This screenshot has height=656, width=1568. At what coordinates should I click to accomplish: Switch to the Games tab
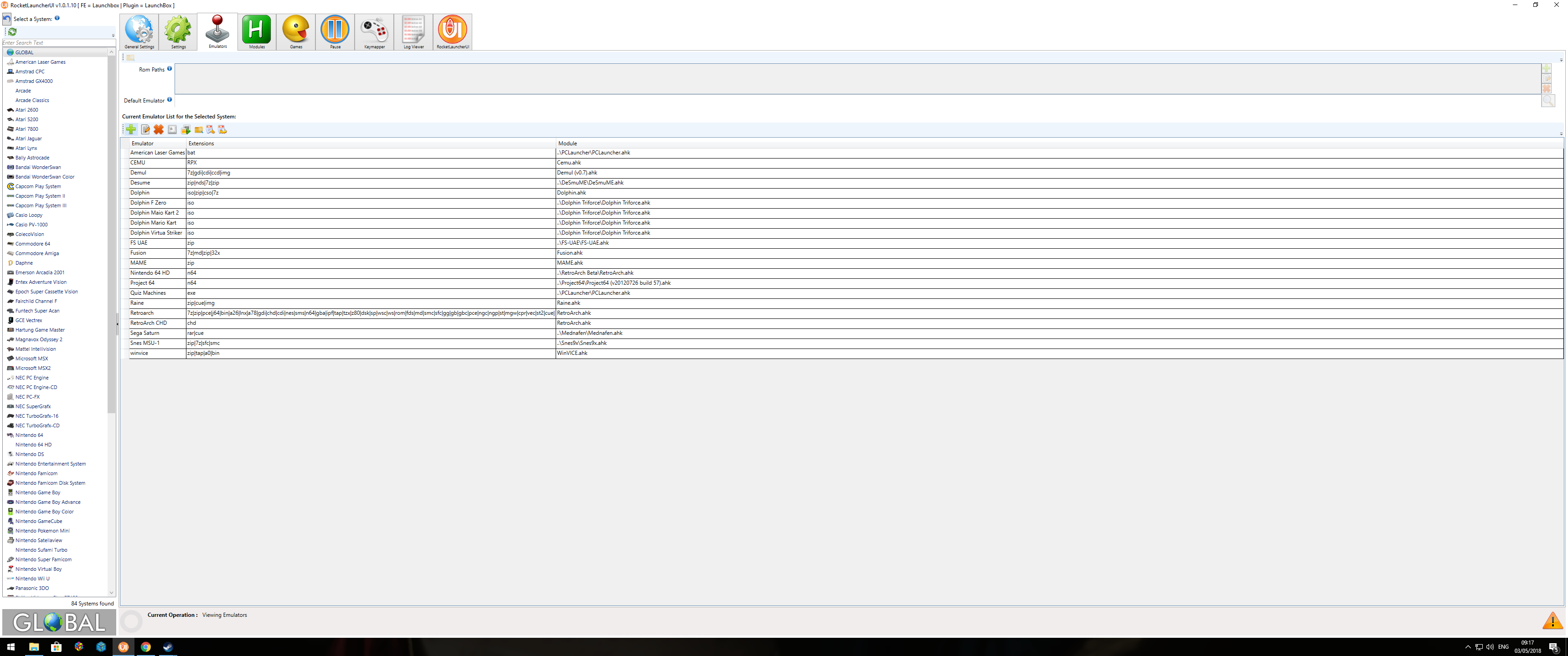pos(296,31)
